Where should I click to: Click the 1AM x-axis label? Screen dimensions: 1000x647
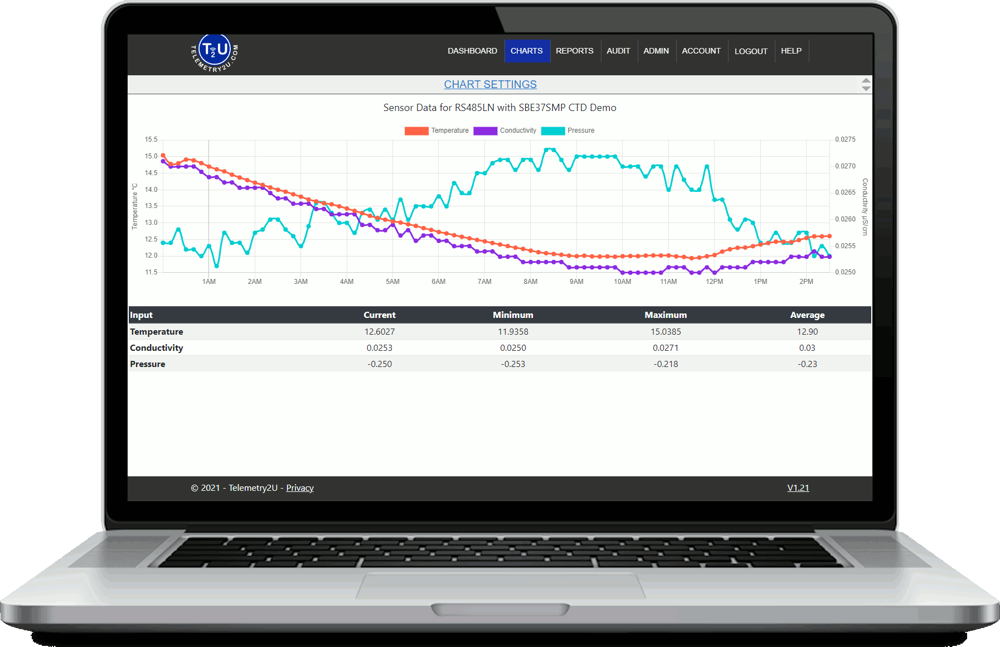(209, 281)
